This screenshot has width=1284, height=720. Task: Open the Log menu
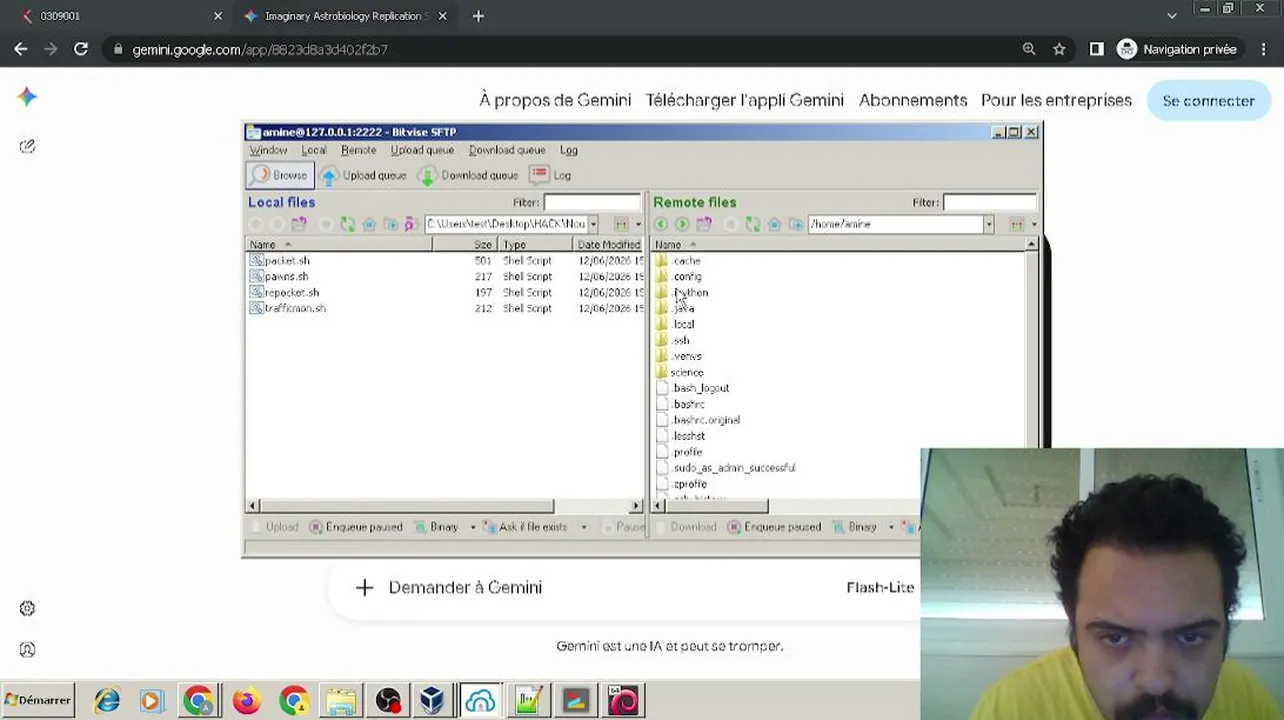coord(569,150)
